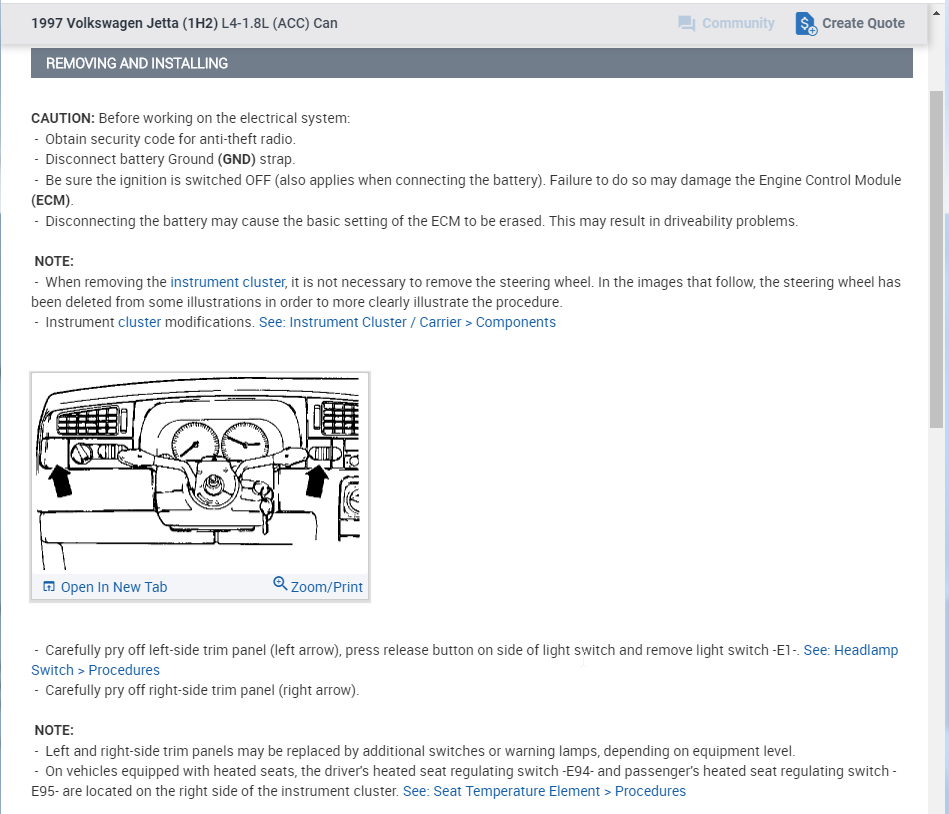Click the Create Quote dollar icon
949x814 pixels.
coord(806,24)
